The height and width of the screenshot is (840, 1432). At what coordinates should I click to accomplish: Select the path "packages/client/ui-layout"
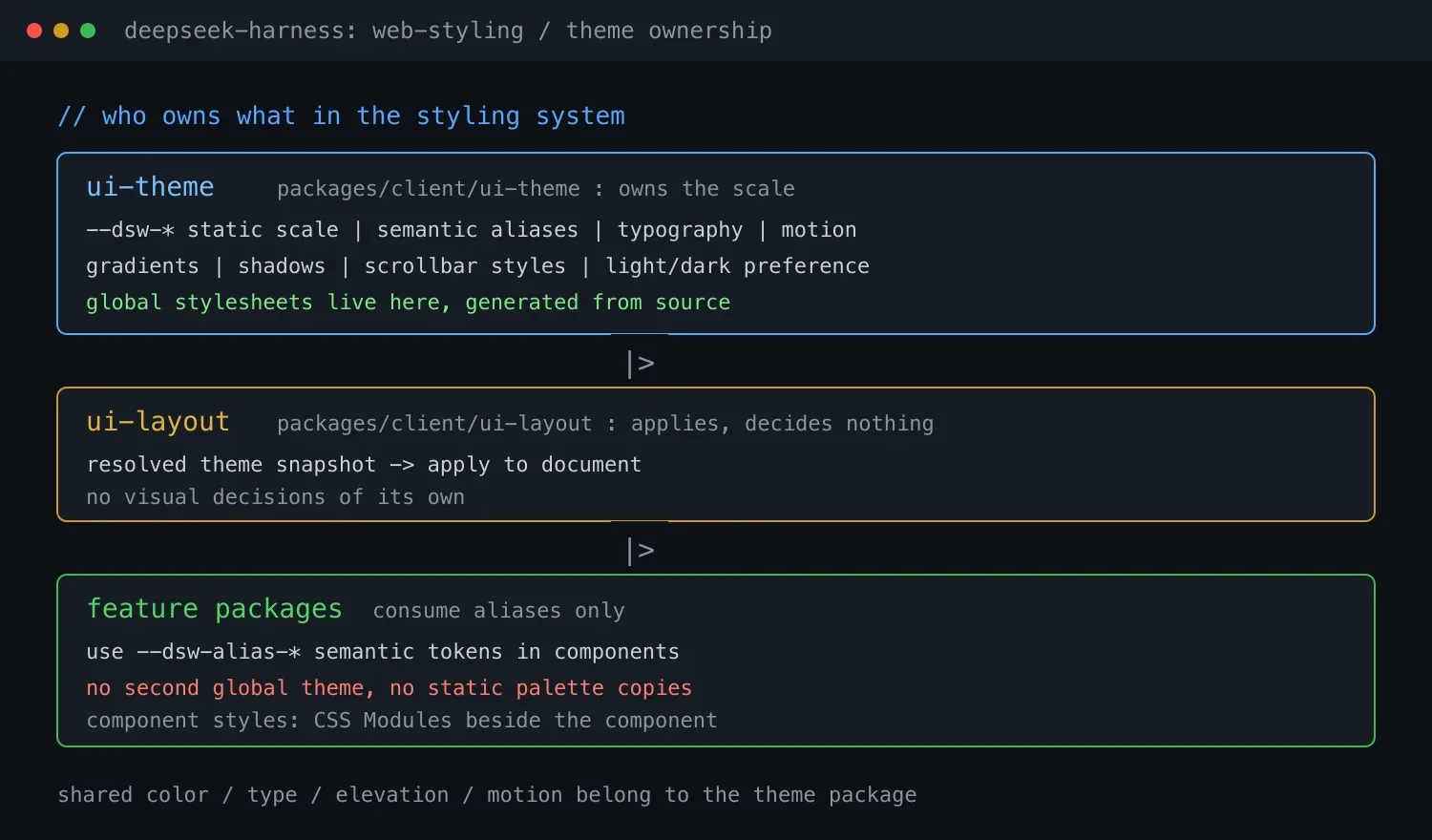434,424
